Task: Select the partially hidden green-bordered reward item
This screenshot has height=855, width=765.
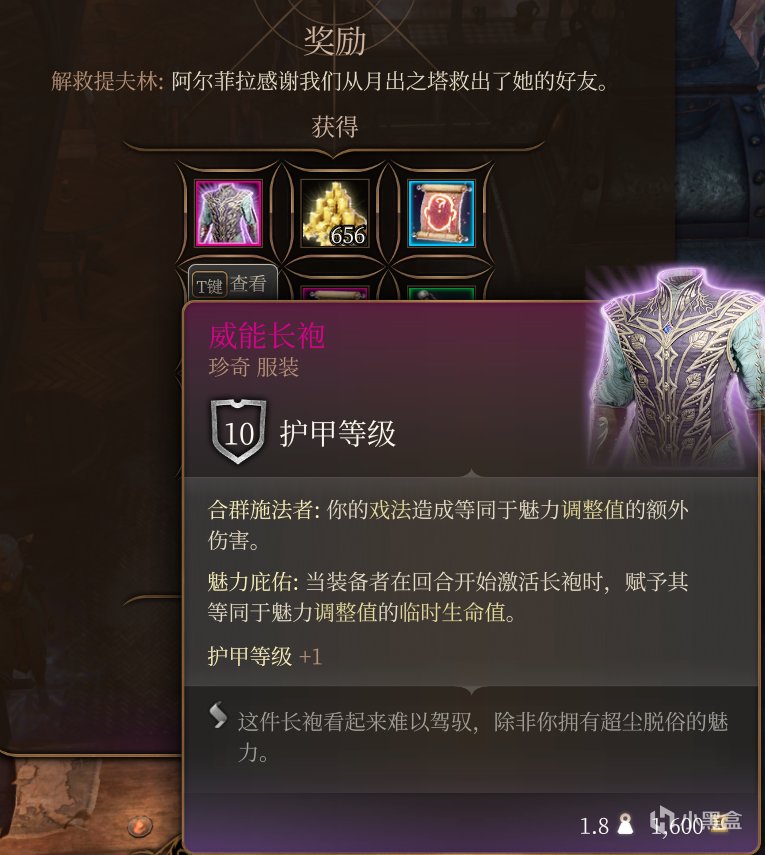Action: (x=441, y=293)
